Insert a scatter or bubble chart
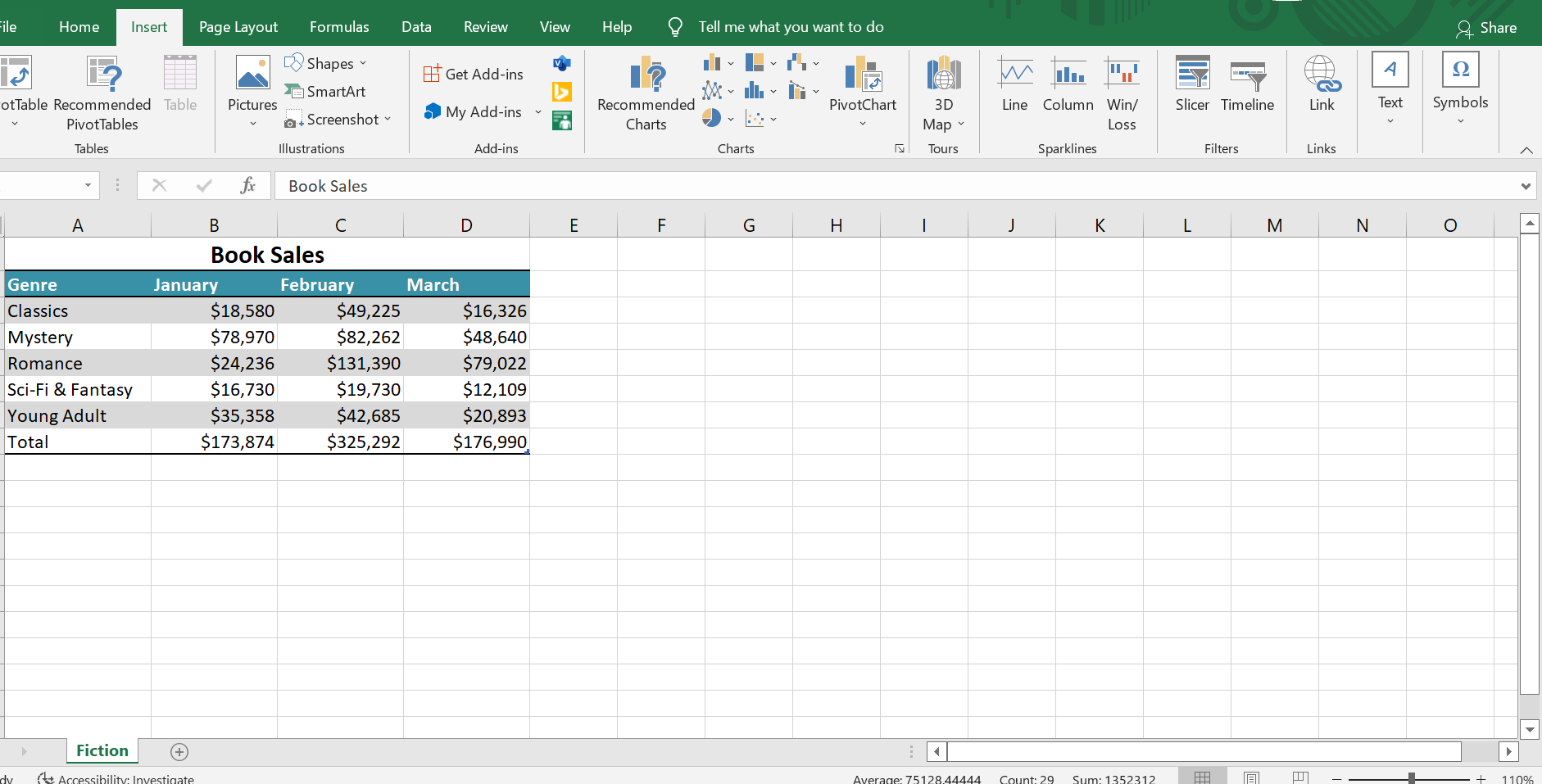 (x=761, y=118)
